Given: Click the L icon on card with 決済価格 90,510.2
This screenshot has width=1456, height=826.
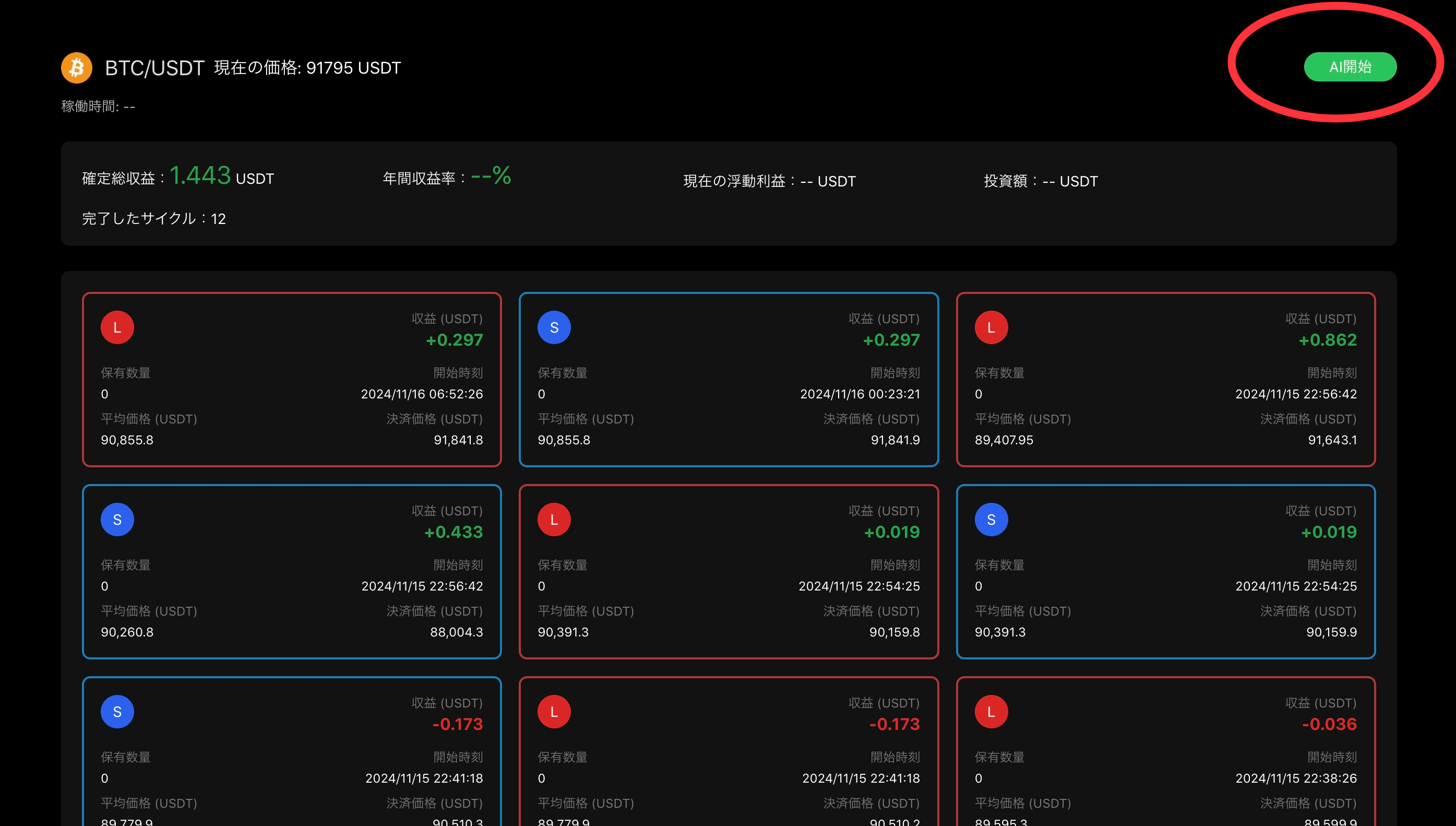Looking at the screenshot, I should click(x=554, y=712).
